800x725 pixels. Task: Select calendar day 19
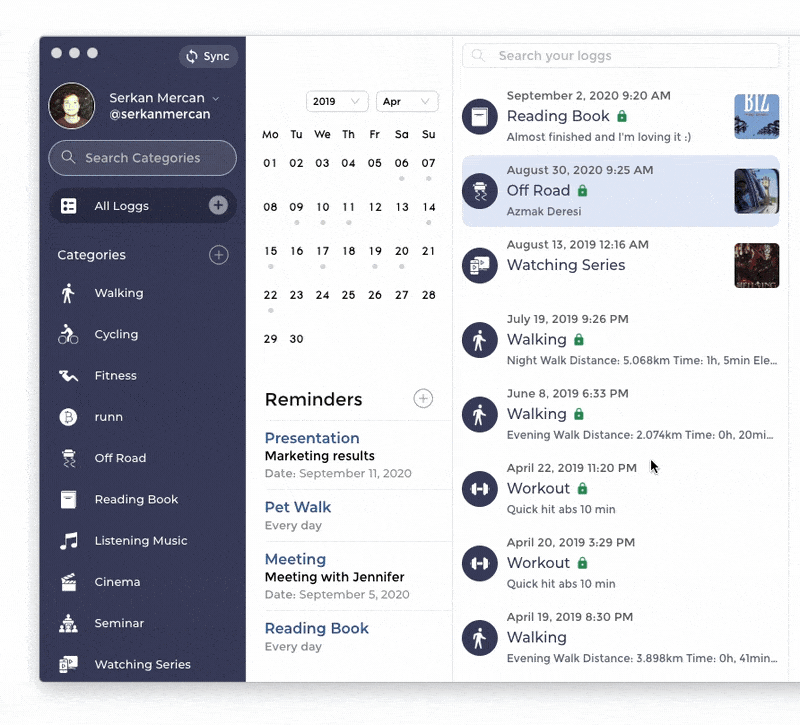375,251
